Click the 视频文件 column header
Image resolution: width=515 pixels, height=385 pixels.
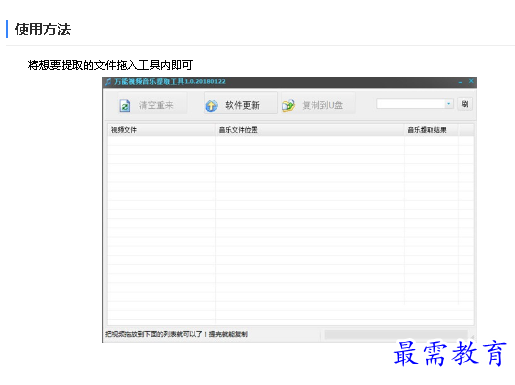point(161,130)
